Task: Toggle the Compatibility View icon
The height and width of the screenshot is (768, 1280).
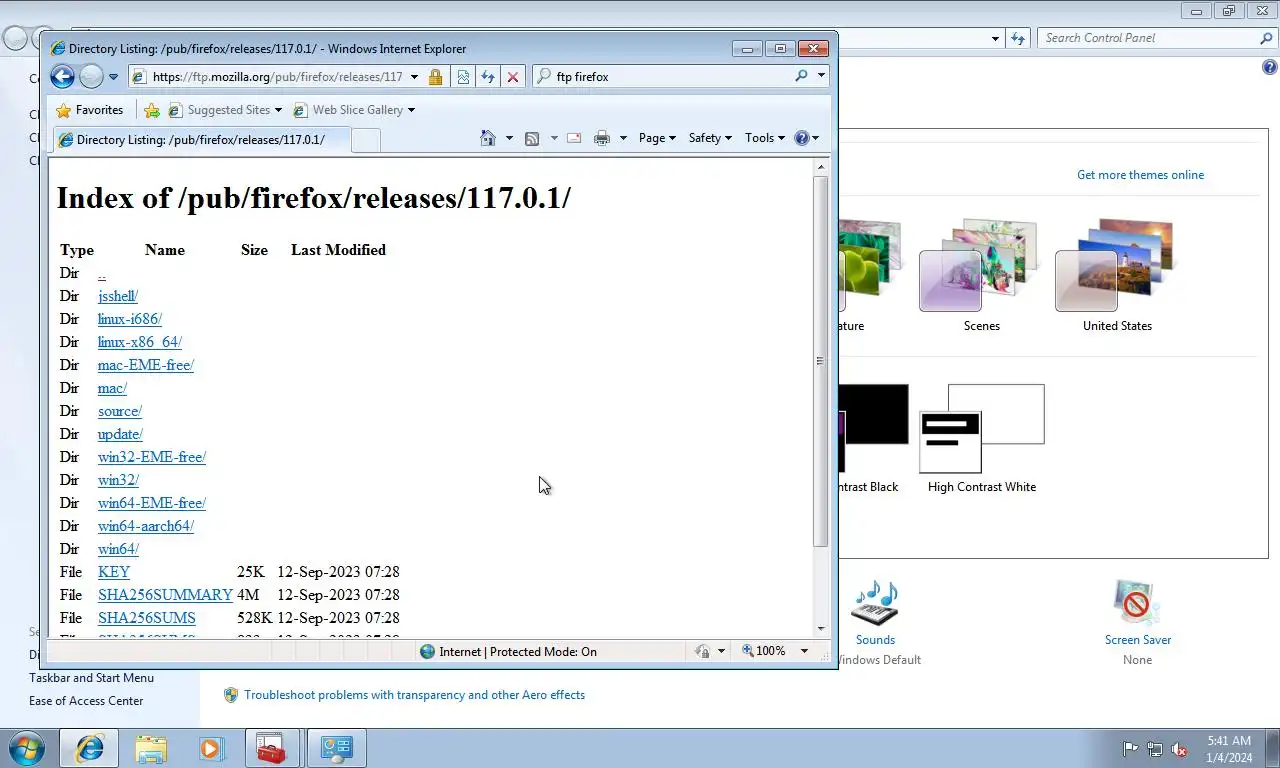Action: [x=463, y=77]
